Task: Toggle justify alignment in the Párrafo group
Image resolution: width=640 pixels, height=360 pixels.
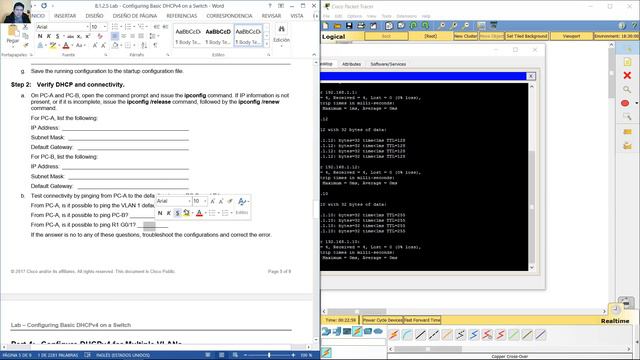Action: (141, 36)
